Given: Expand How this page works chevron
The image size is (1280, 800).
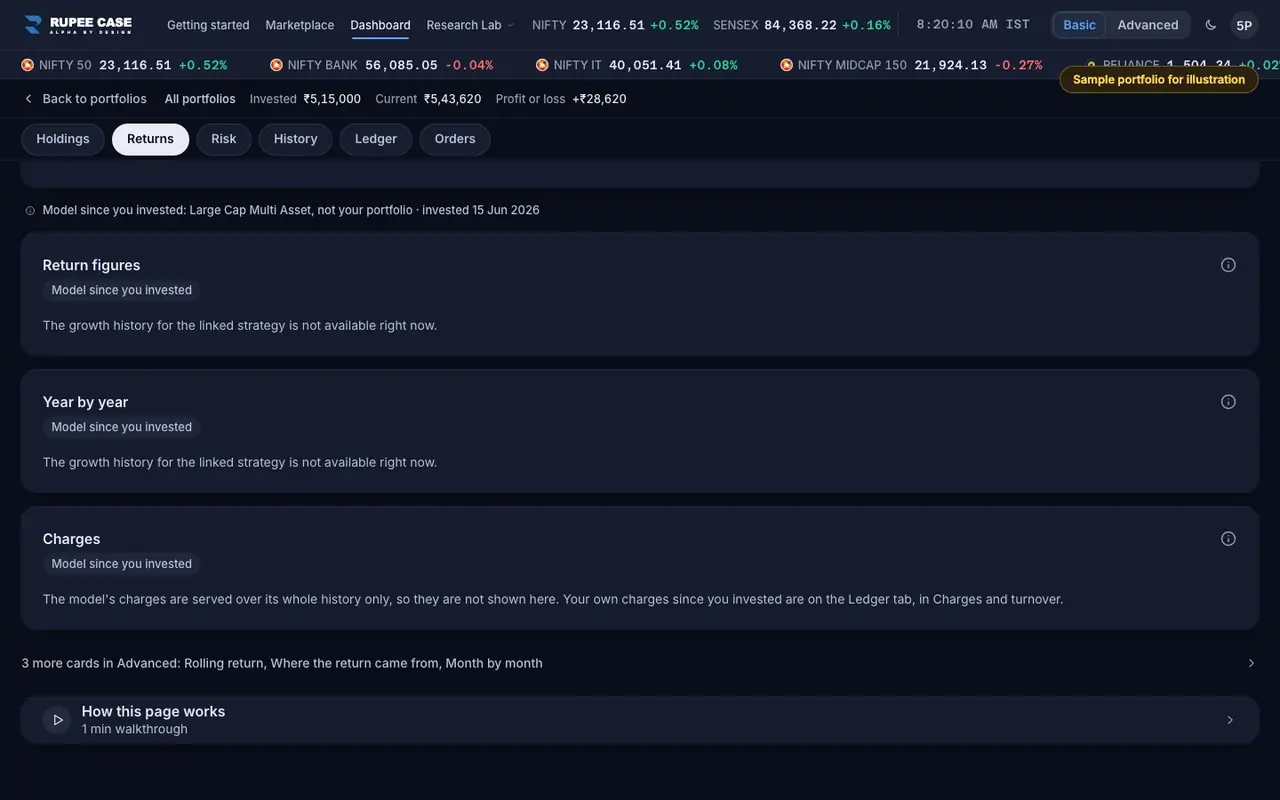Looking at the screenshot, I should tap(1230, 720).
